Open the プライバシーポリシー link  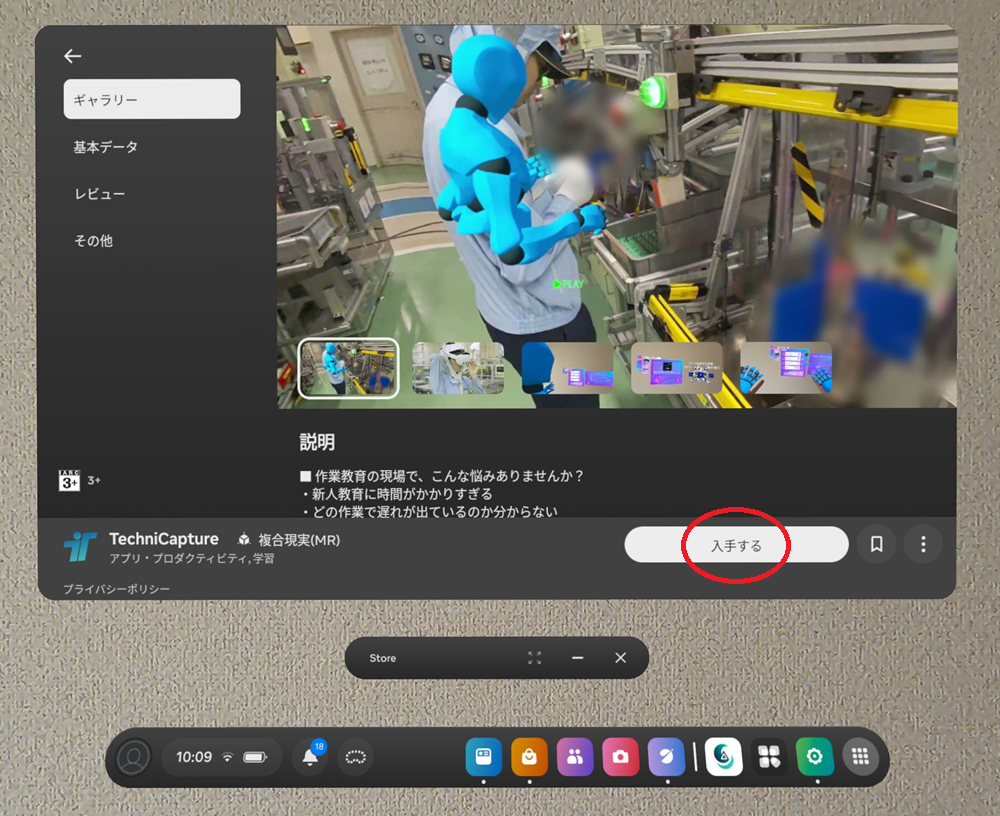pyautogui.click(x=116, y=589)
